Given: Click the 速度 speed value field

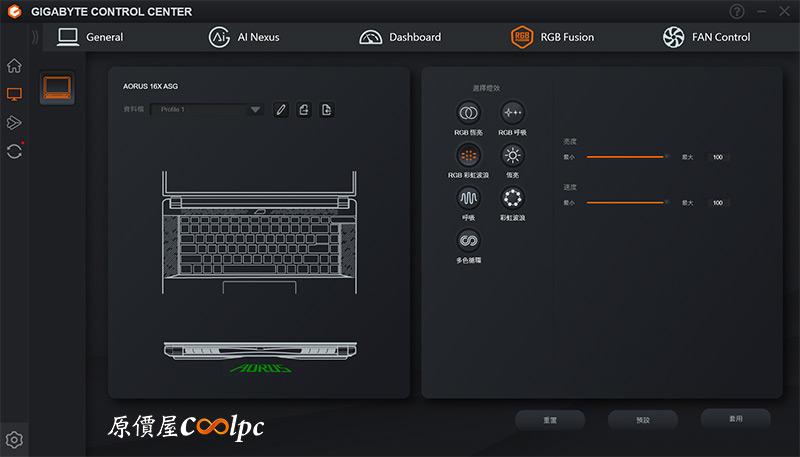Looking at the screenshot, I should click(x=717, y=203).
